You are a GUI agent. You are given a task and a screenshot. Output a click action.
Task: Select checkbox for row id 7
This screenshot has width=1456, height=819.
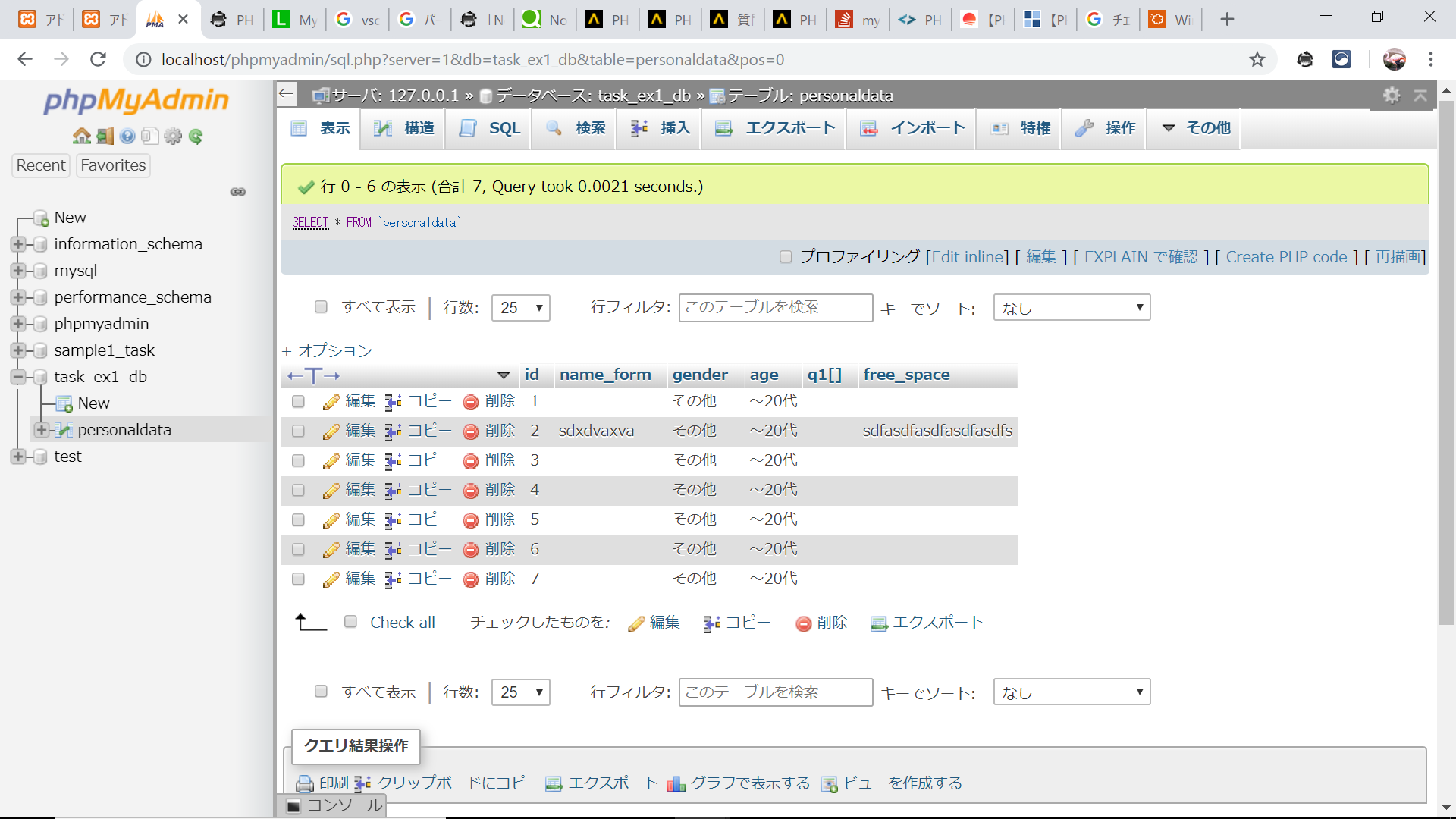click(x=298, y=579)
